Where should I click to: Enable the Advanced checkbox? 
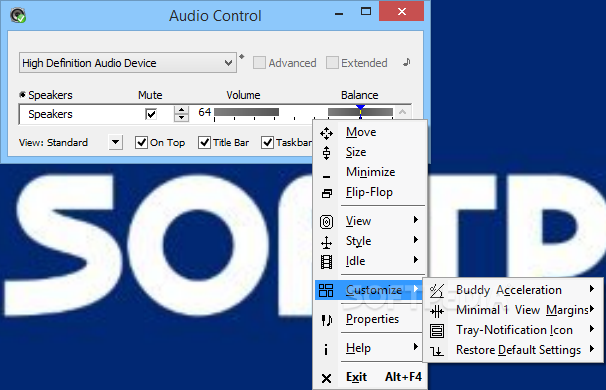pyautogui.click(x=259, y=63)
